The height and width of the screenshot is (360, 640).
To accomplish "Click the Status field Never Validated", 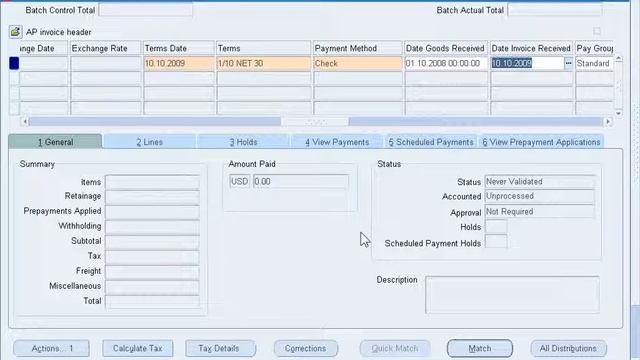I will point(540,182).
